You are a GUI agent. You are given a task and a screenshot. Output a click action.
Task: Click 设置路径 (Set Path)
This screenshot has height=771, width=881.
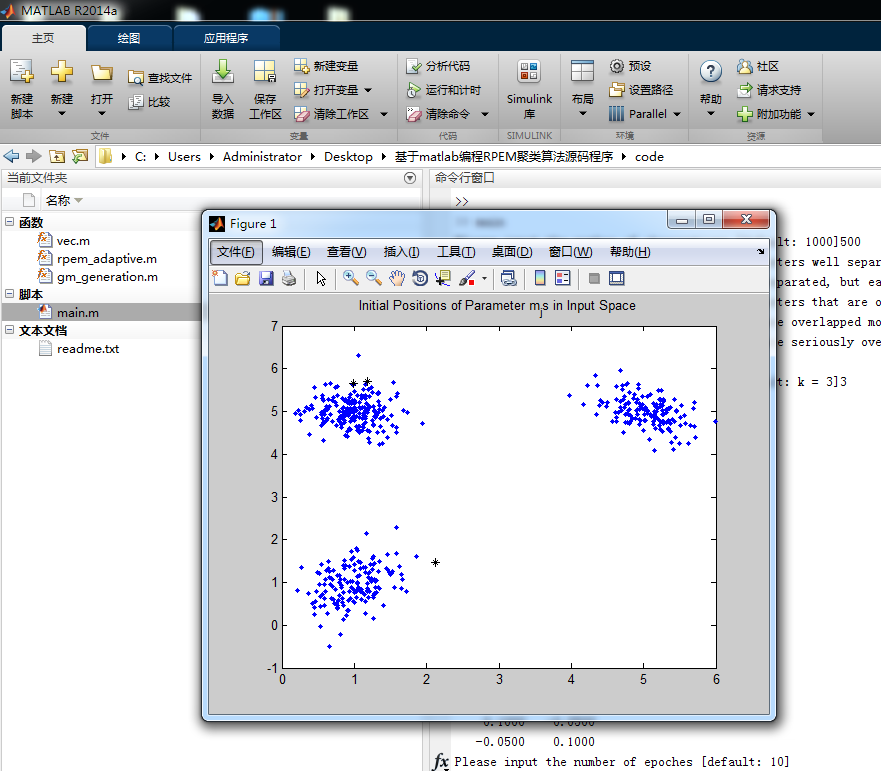click(641, 90)
